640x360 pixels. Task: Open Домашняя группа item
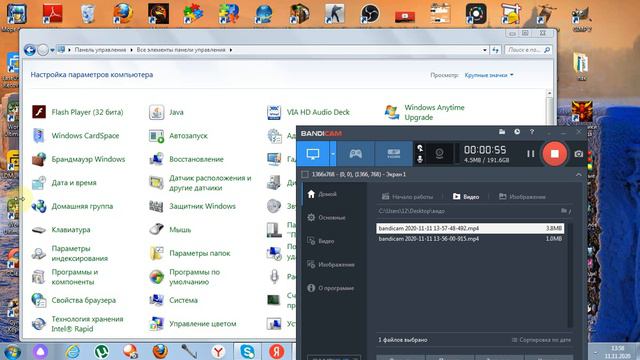pos(72,207)
